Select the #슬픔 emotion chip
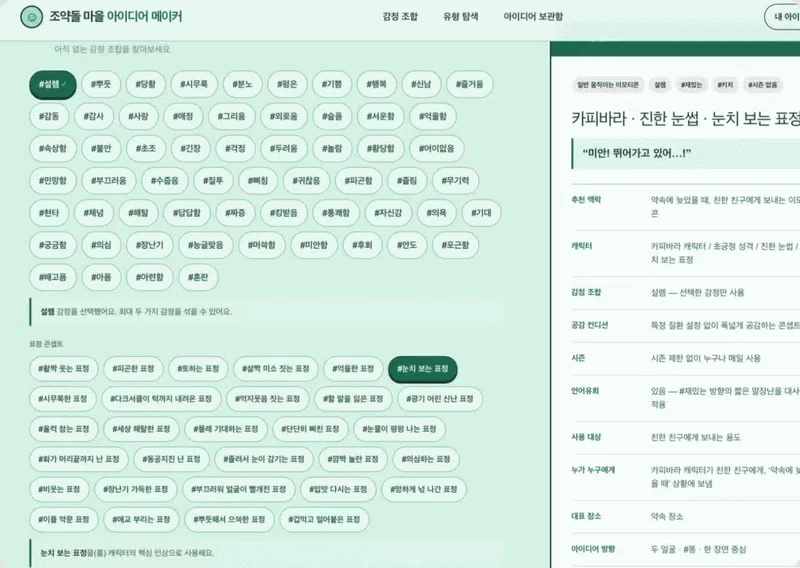Viewport: 800px width, 568px height. [332, 116]
